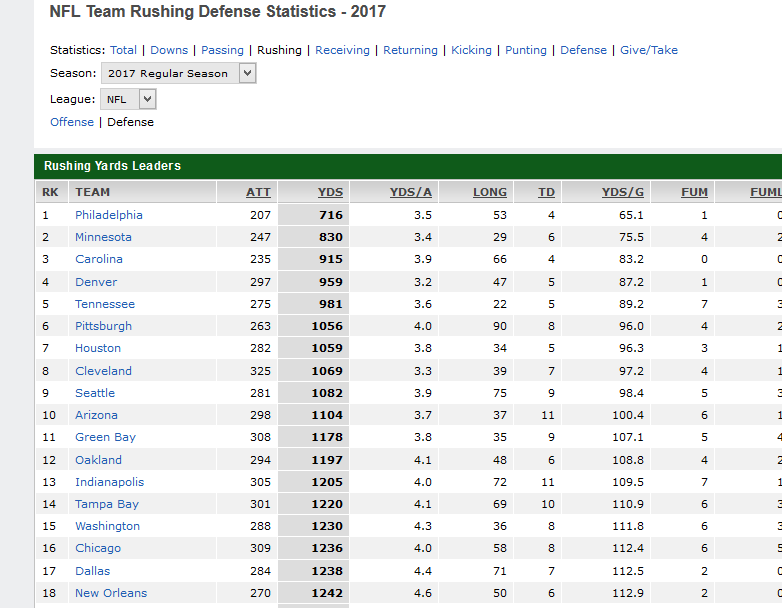The height and width of the screenshot is (608, 782).
Task: Click the TEAM column header
Action: (x=92, y=192)
